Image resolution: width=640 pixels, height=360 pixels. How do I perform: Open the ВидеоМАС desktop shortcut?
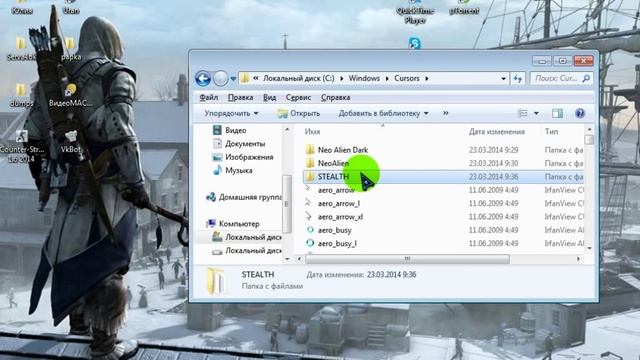pyautogui.click(x=71, y=95)
